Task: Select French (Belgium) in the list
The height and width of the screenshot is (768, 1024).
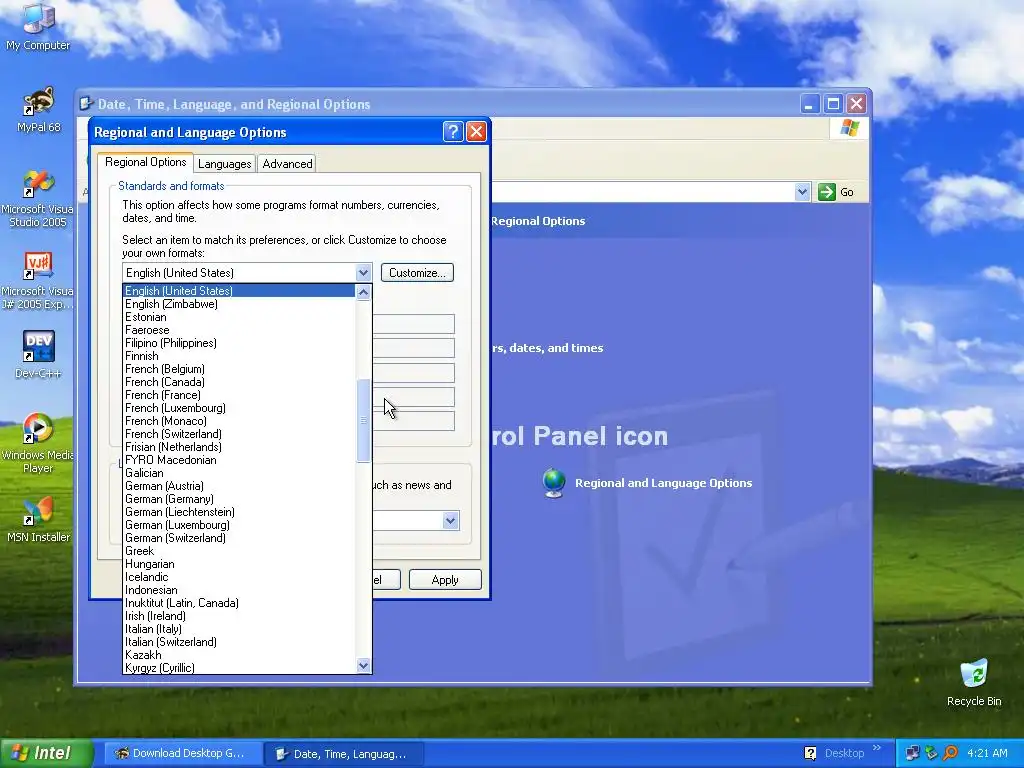Action: [239, 369]
